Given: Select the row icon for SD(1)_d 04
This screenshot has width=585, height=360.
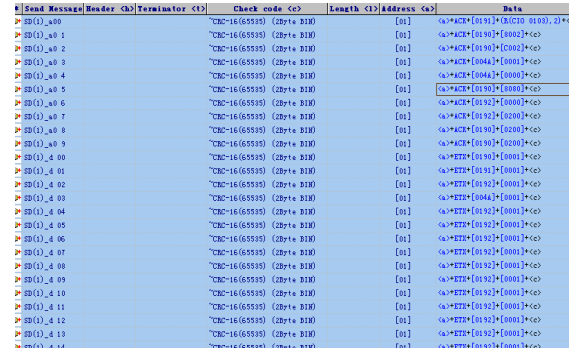Looking at the screenshot, I should (18, 212).
